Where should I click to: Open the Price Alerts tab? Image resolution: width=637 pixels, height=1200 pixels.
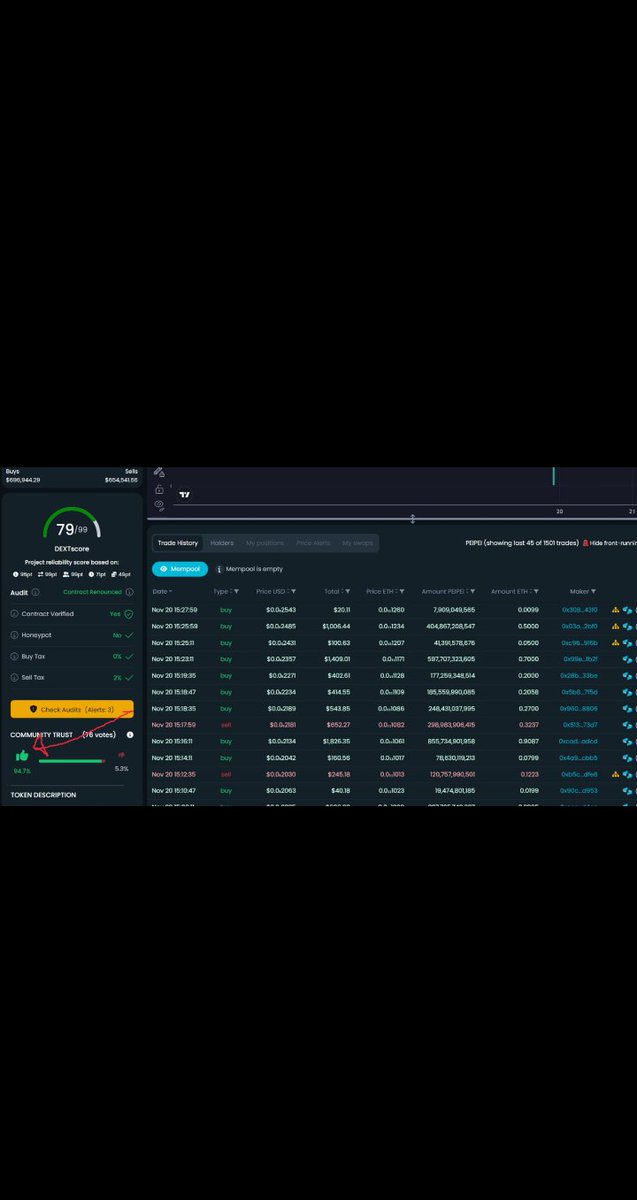click(x=313, y=543)
